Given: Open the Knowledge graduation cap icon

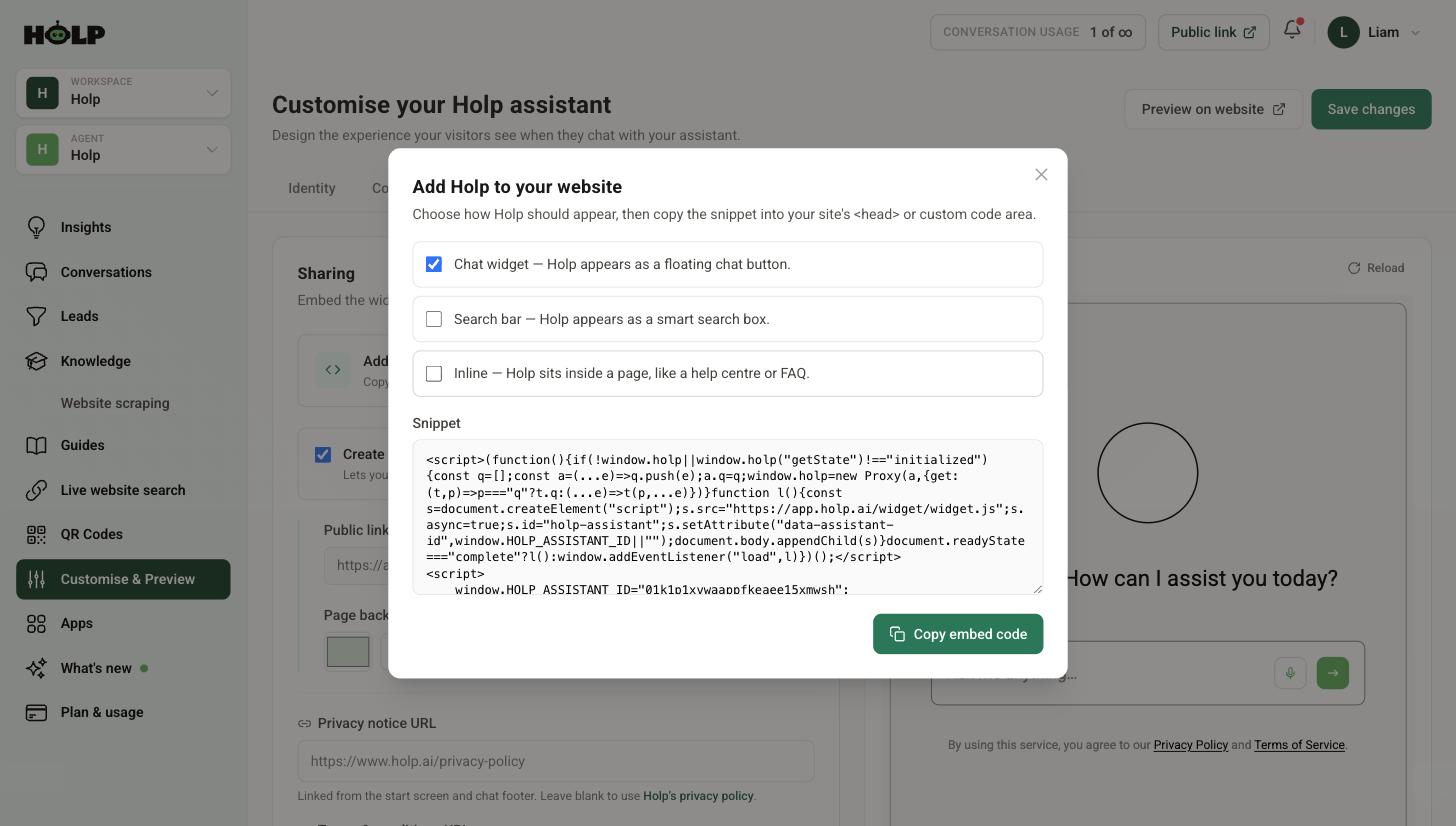Looking at the screenshot, I should click(x=36, y=361).
